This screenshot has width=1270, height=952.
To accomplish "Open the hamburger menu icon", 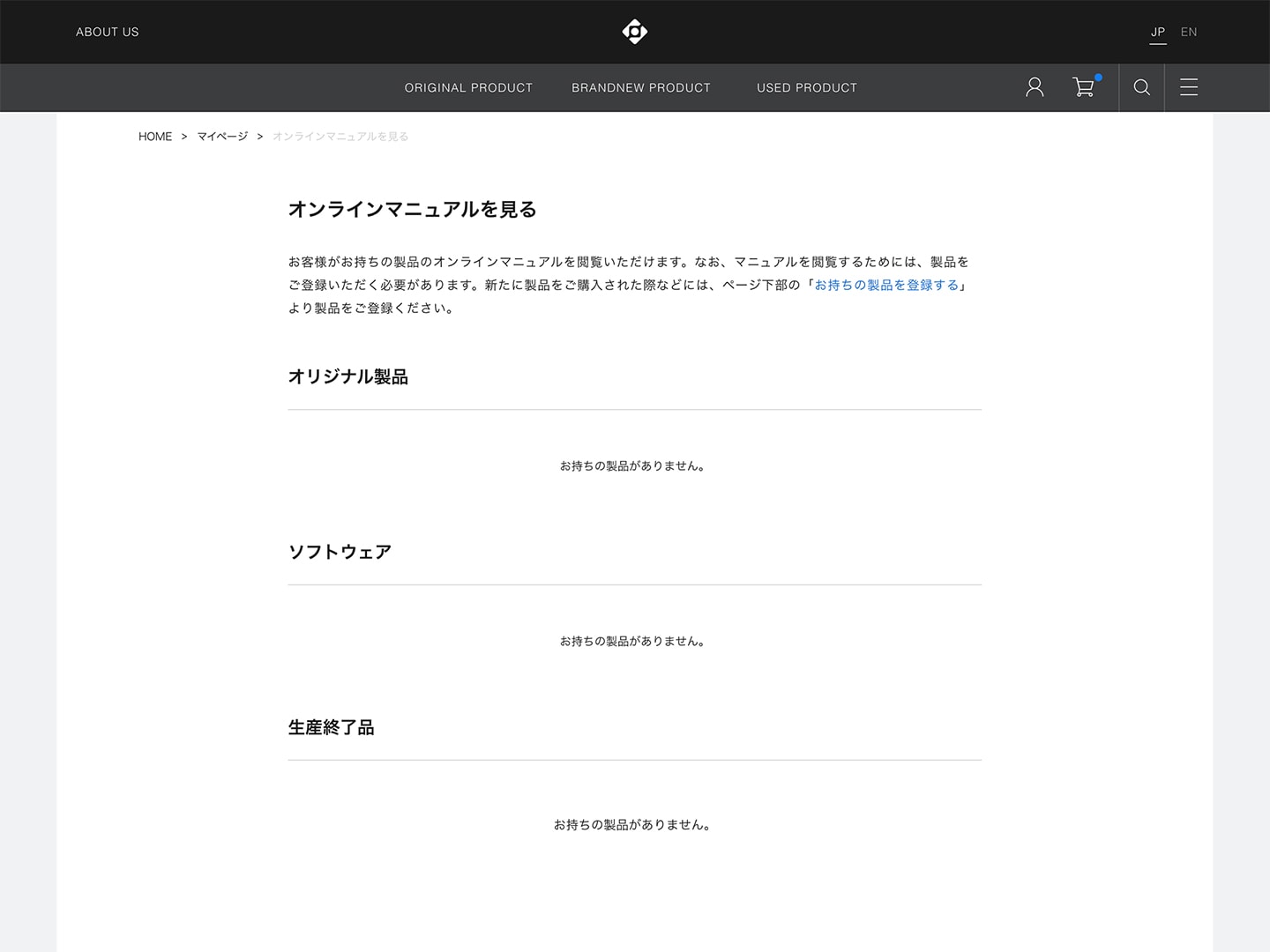I will pos(1188,87).
